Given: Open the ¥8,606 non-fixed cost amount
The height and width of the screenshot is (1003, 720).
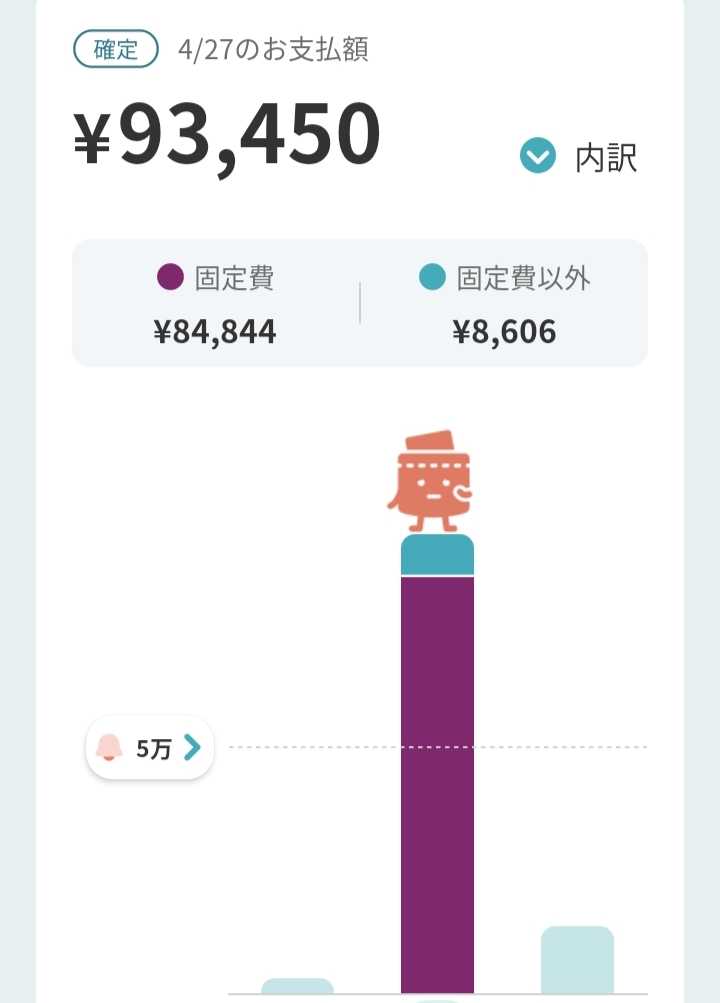Looking at the screenshot, I should 504,332.
